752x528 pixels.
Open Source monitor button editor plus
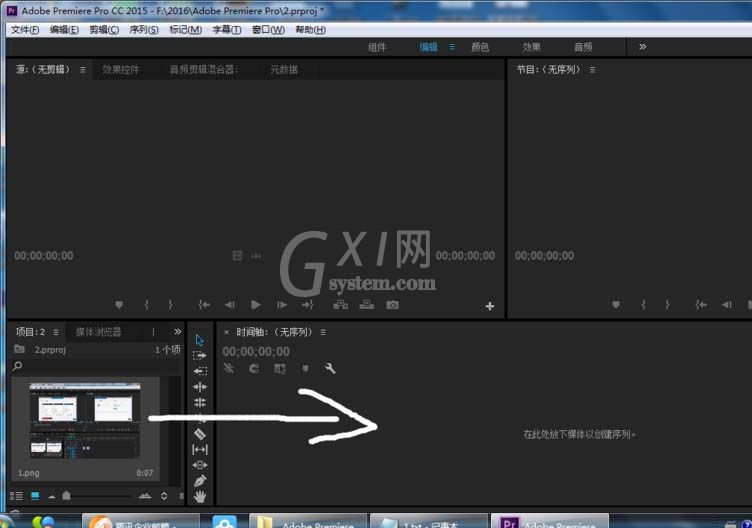coord(490,306)
